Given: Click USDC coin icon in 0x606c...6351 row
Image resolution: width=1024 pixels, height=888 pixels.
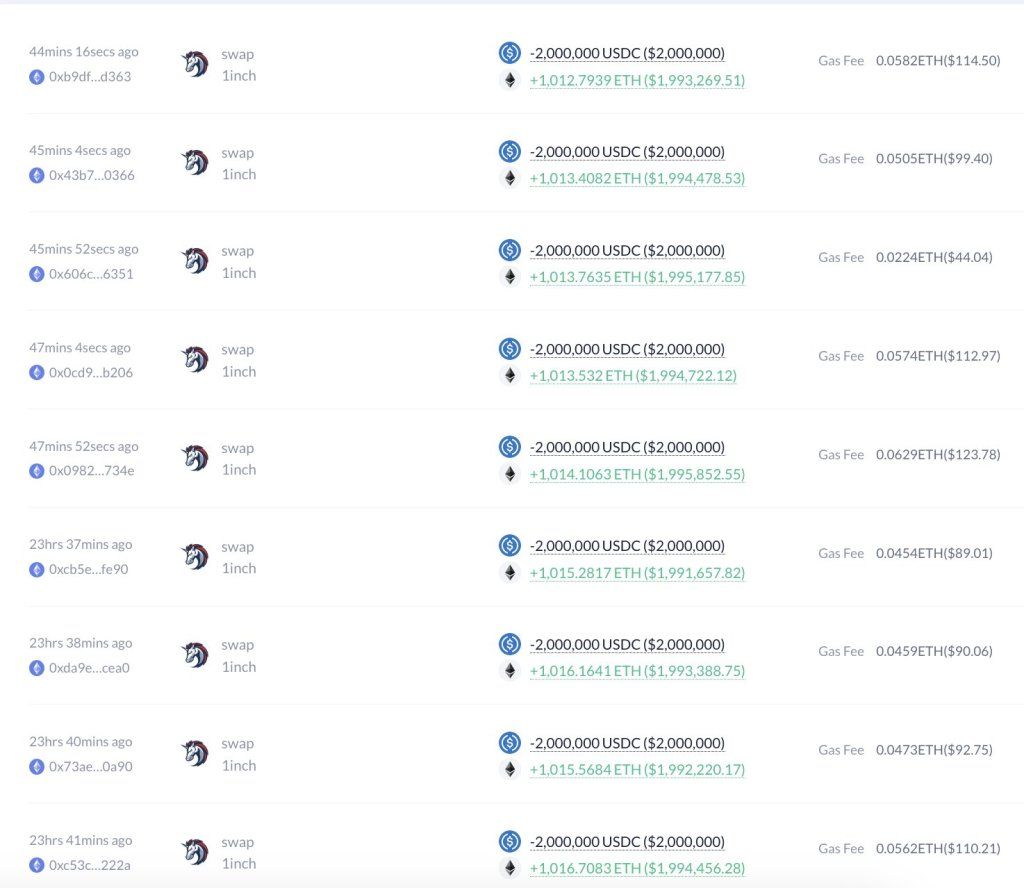Looking at the screenshot, I should tap(509, 249).
